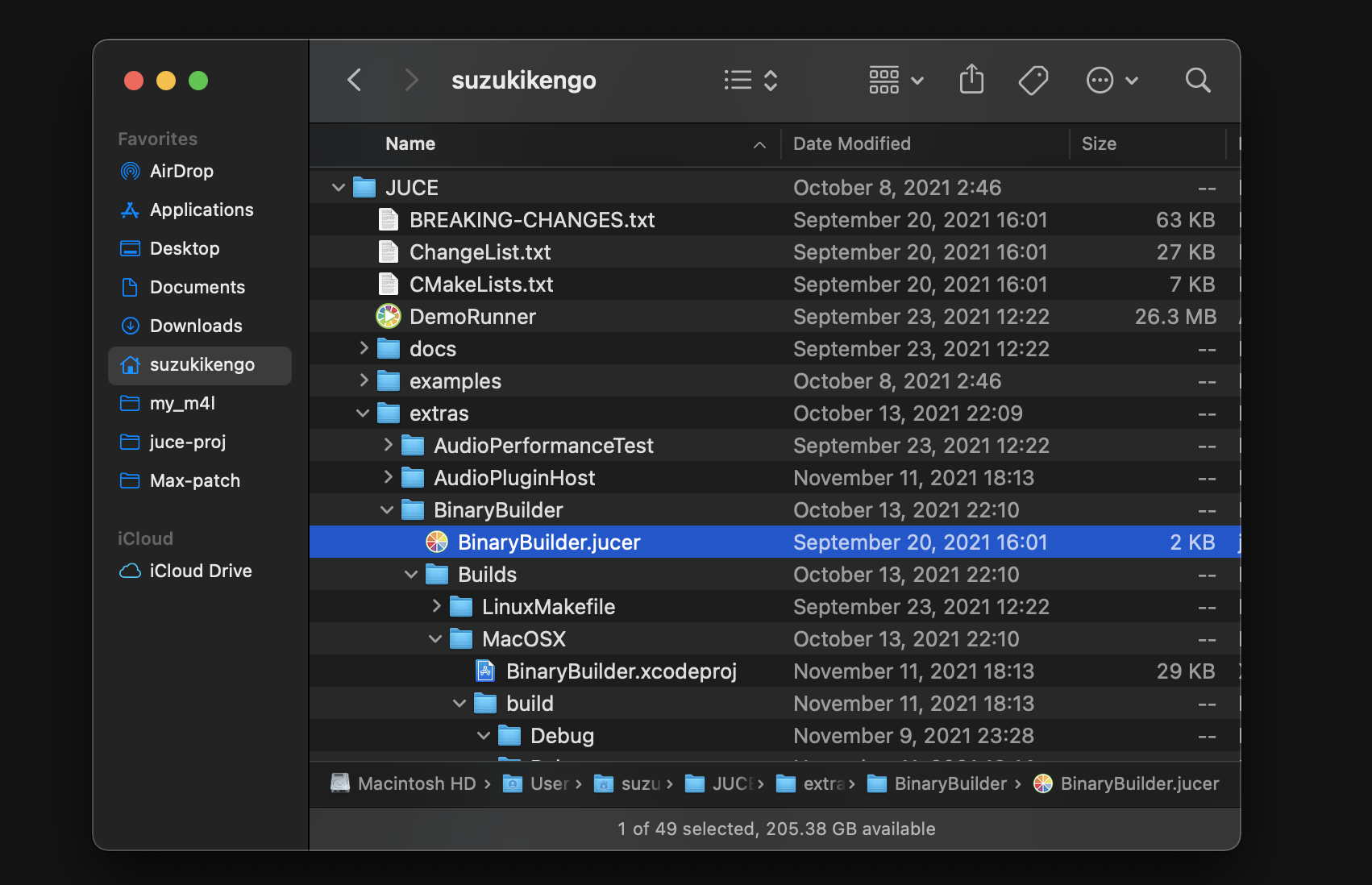1372x885 pixels.
Task: Select the BinaryBuilder.xcodeproj file icon
Action: [485, 671]
